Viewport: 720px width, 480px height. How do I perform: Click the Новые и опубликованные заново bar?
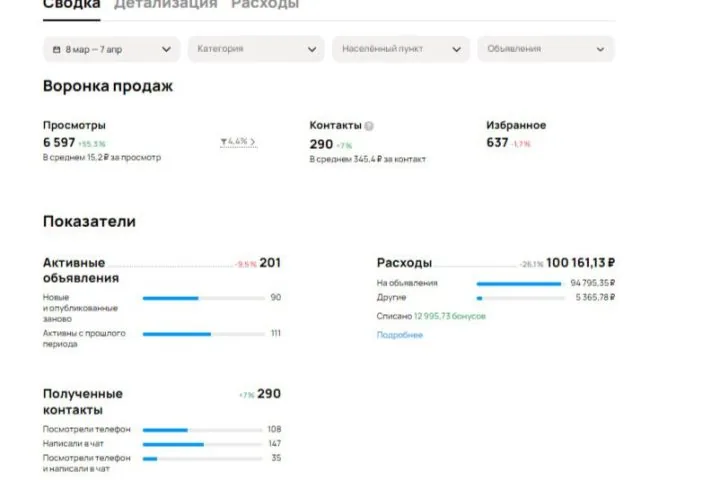204,298
